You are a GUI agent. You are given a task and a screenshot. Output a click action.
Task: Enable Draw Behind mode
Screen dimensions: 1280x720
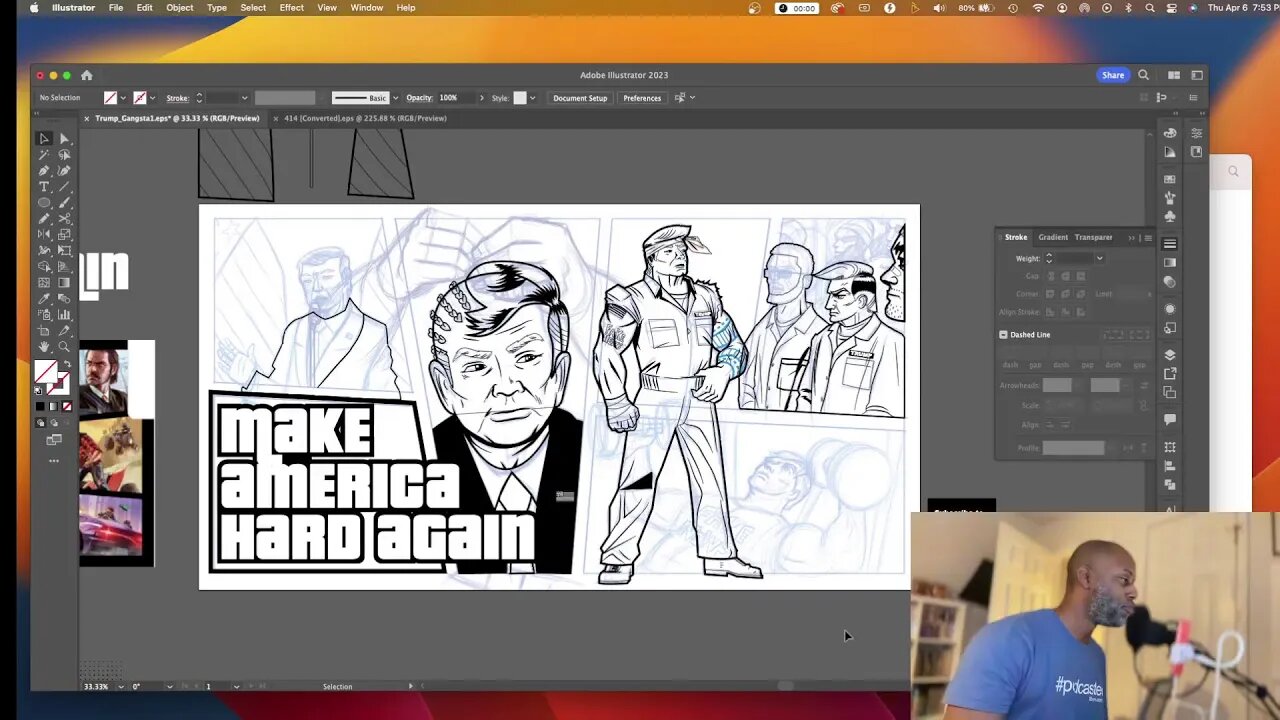(x=53, y=422)
